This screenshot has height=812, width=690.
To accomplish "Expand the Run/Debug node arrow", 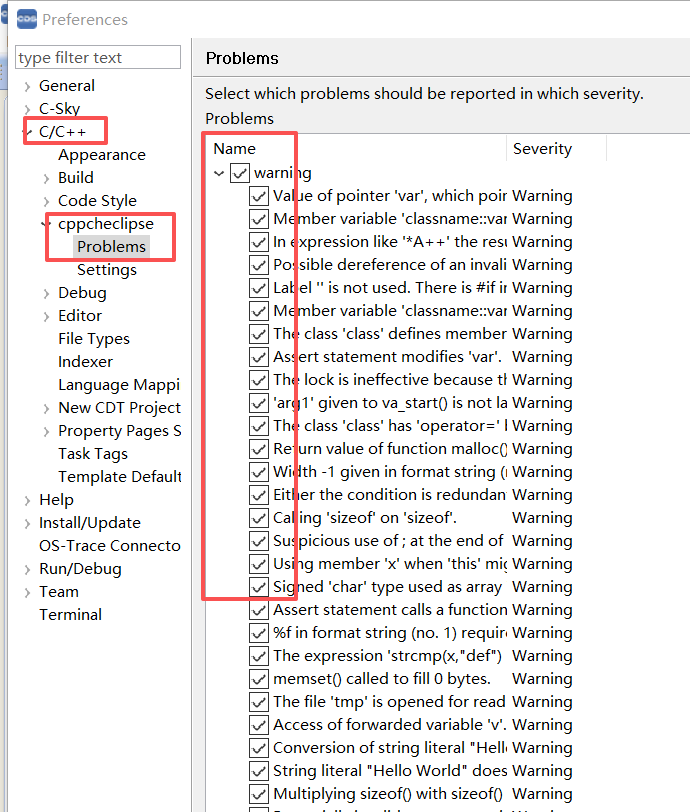I will tap(27, 570).
